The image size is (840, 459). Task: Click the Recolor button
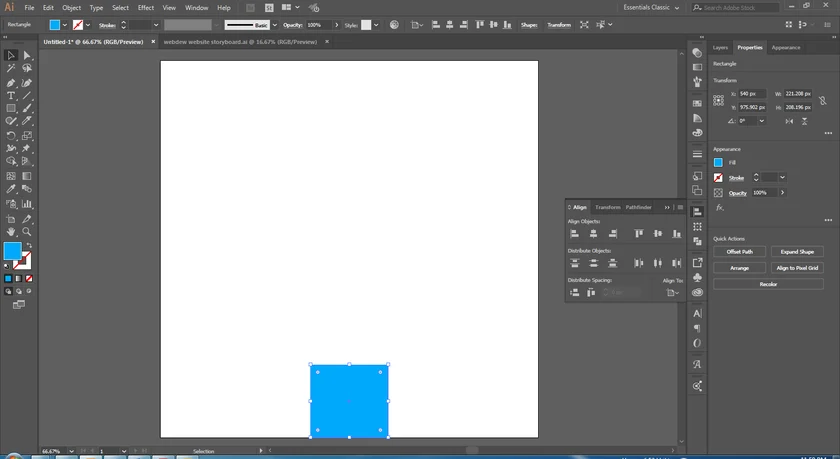(x=768, y=284)
